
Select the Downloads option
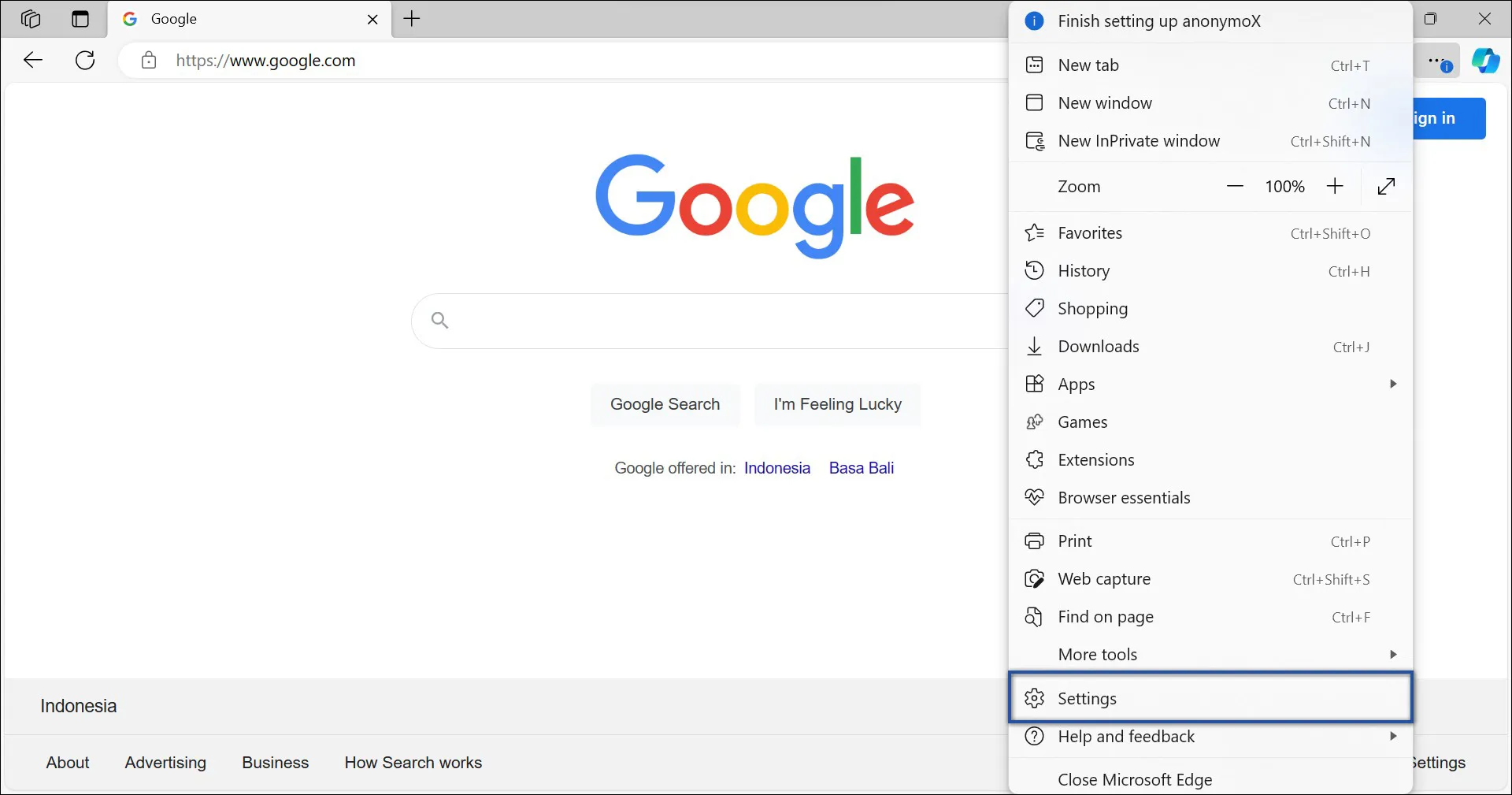[1099, 346]
